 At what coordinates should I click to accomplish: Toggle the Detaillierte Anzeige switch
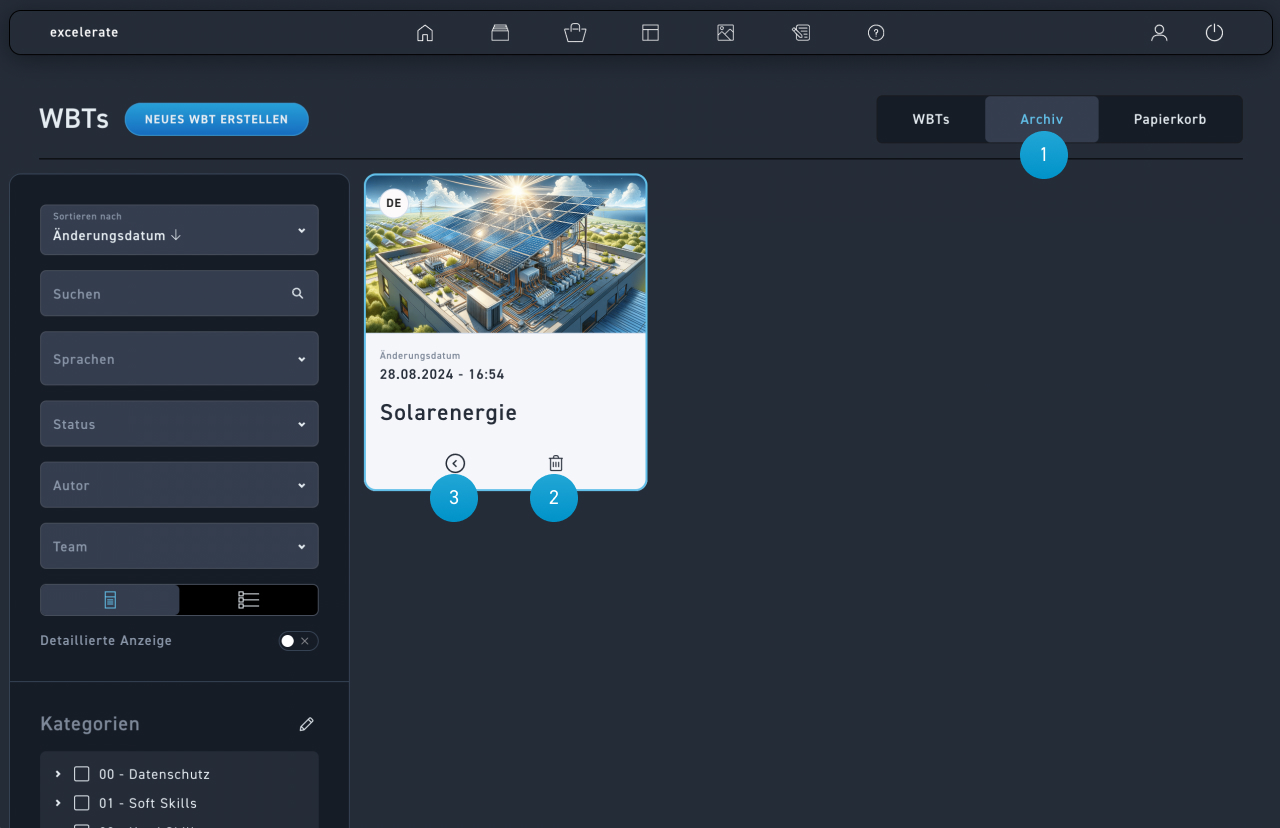[298, 641]
